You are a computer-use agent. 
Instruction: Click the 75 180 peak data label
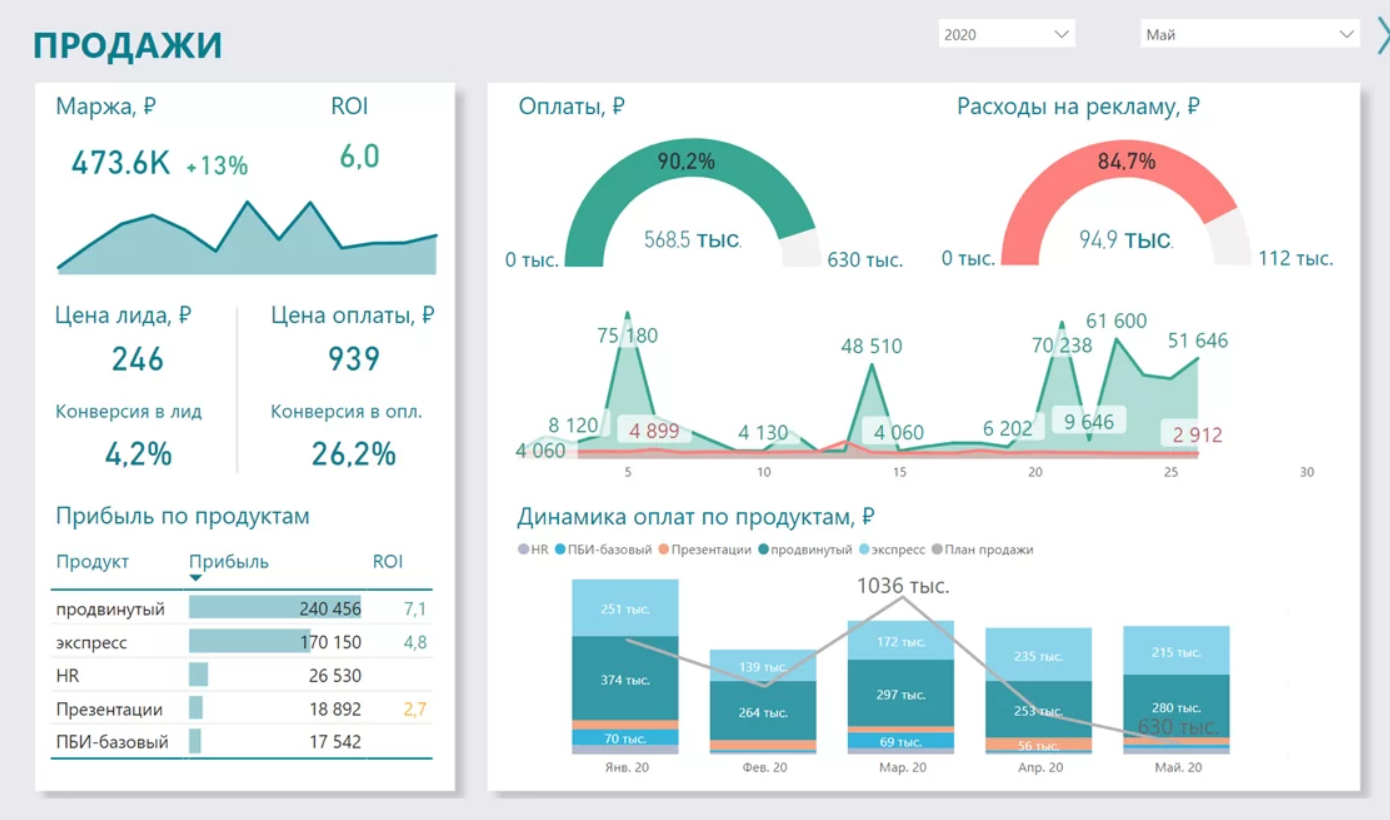pos(627,336)
